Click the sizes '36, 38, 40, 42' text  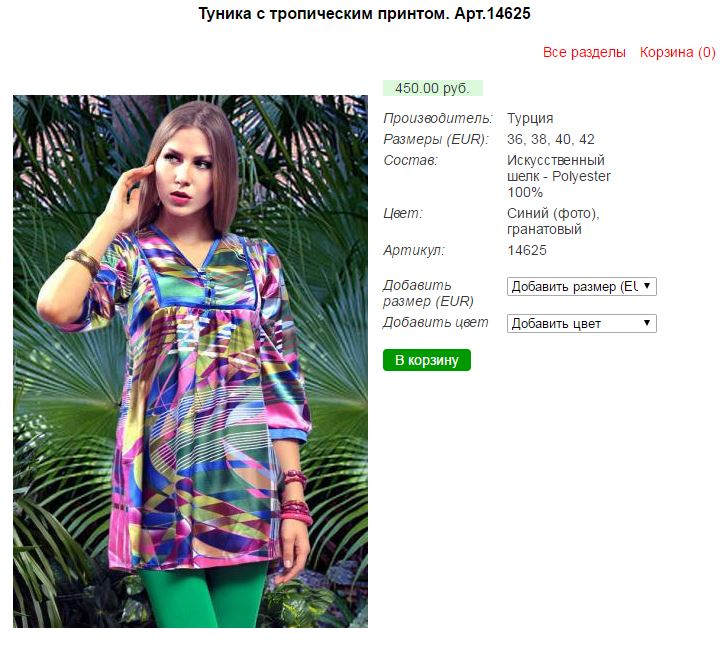click(551, 139)
